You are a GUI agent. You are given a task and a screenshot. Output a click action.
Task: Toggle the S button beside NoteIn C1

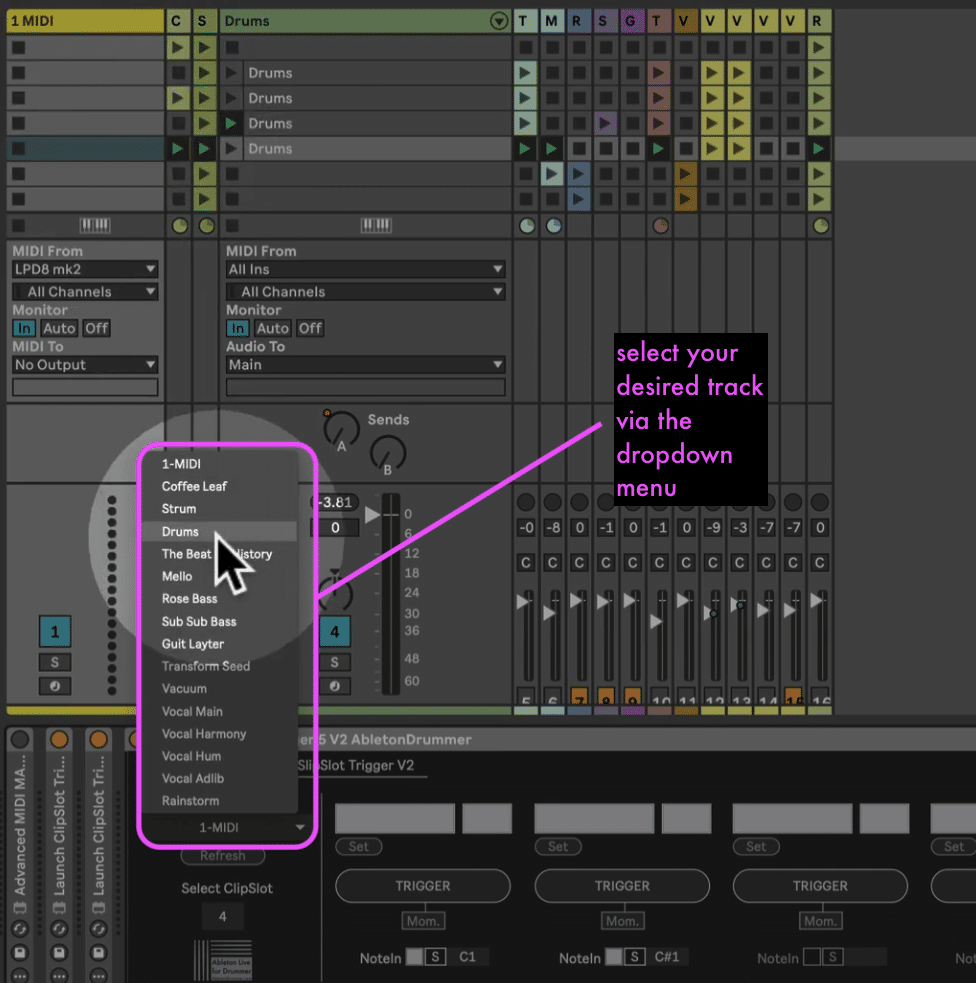click(436, 957)
